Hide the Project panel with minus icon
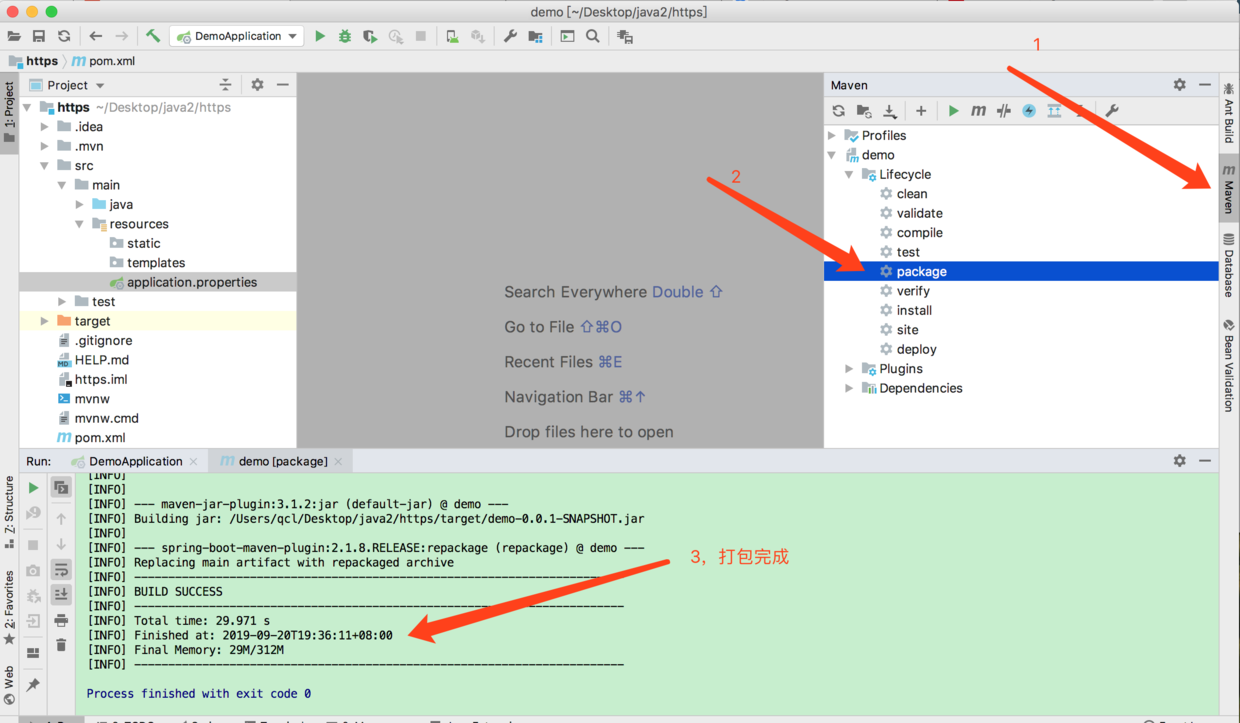This screenshot has width=1240, height=723. click(283, 85)
